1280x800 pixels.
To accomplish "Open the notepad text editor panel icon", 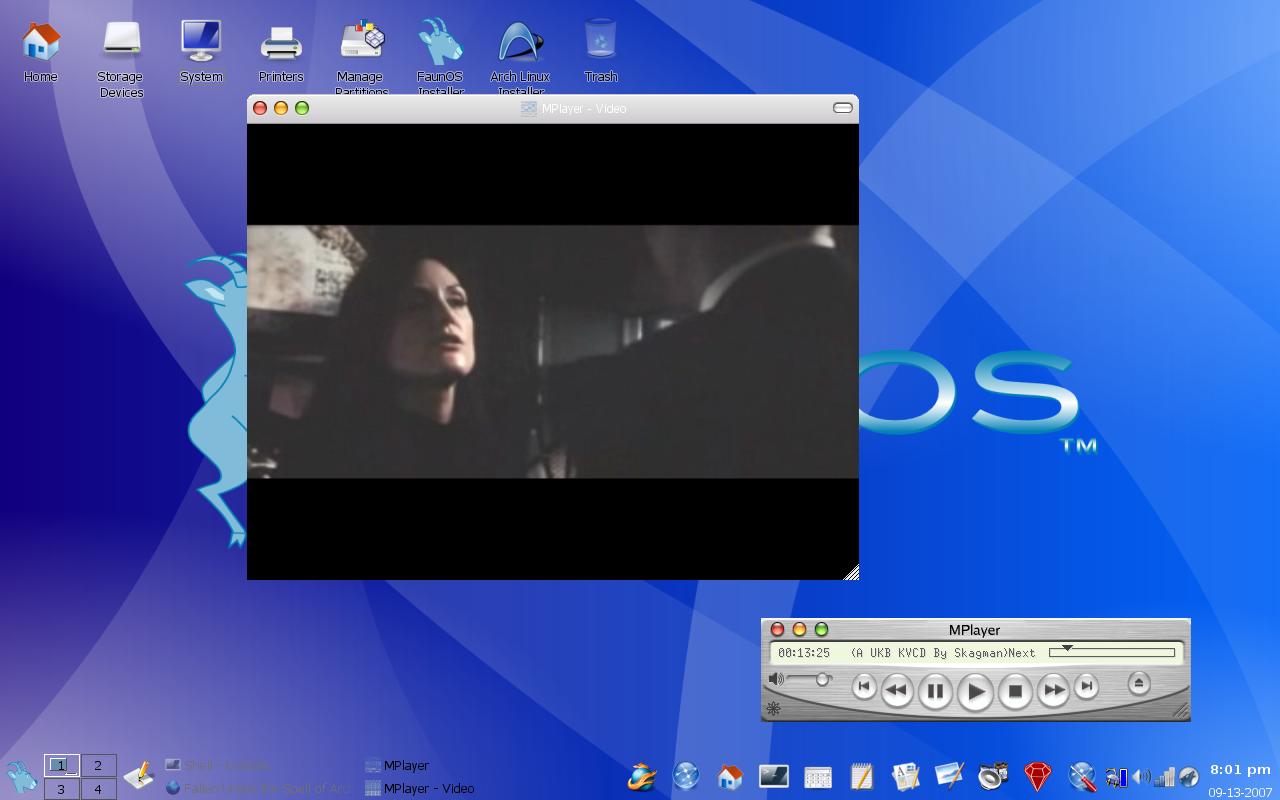I will [x=862, y=776].
